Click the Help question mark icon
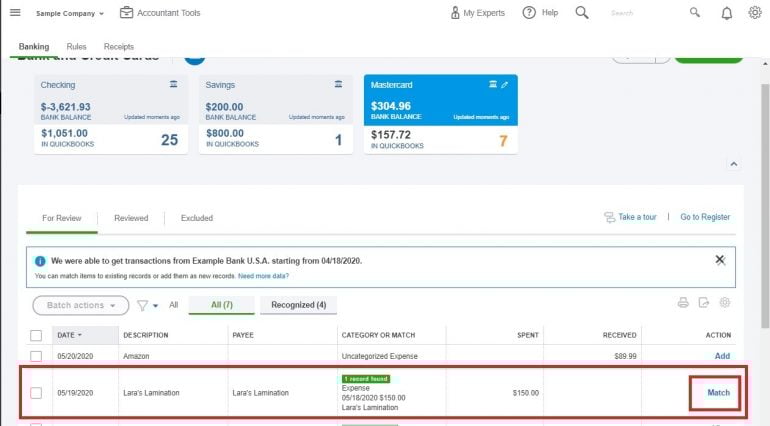770x426 pixels. click(528, 13)
